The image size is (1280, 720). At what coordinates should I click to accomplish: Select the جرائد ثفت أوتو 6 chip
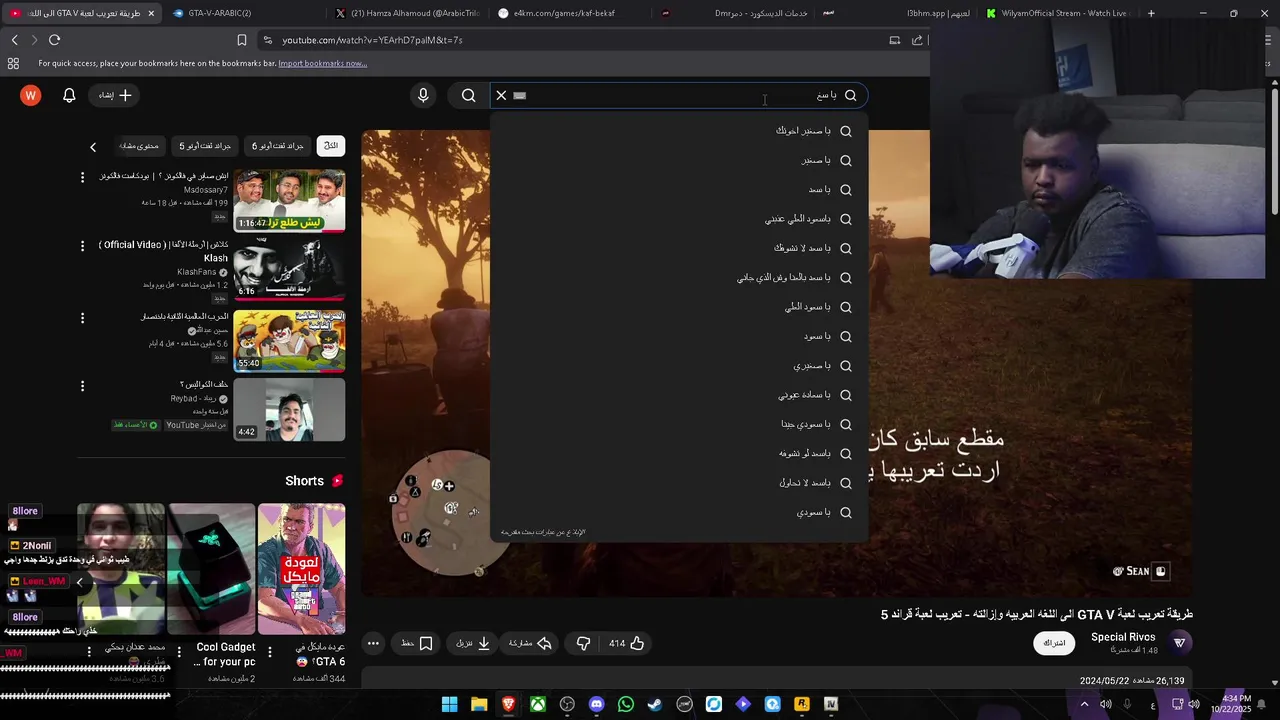278,146
